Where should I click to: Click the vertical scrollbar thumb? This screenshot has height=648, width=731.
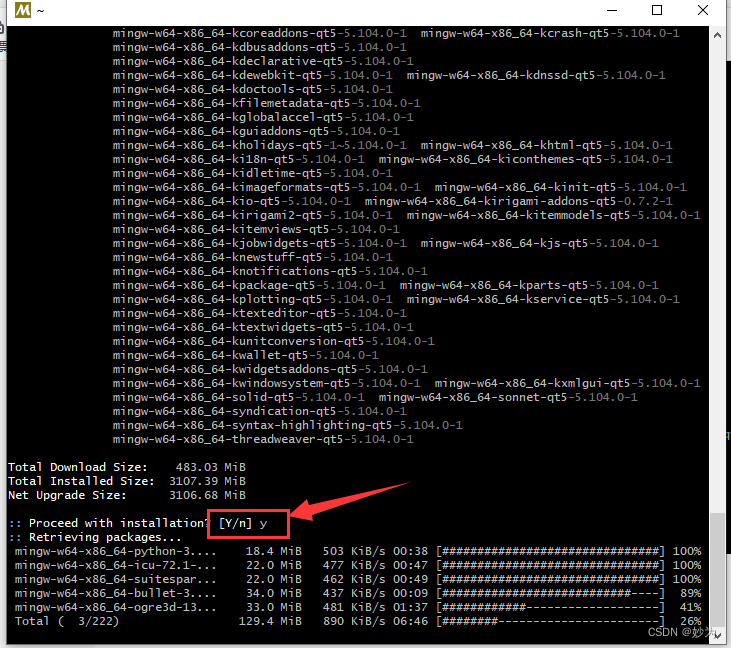(x=717, y=570)
